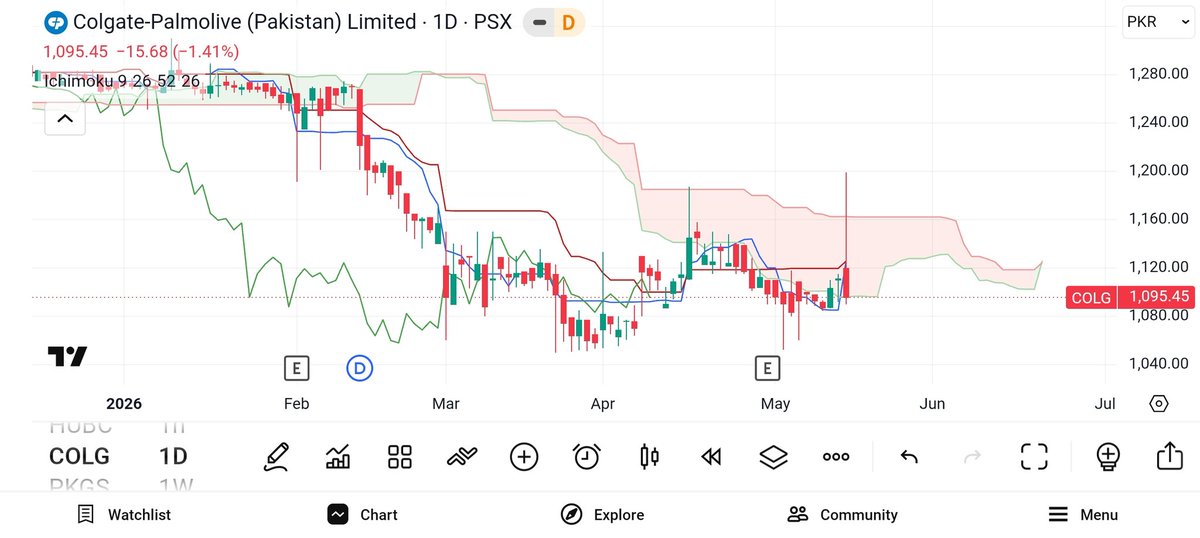Click the 1,280.00 price axis label
Screen dimensions: 1200x538
(x=1159, y=74)
